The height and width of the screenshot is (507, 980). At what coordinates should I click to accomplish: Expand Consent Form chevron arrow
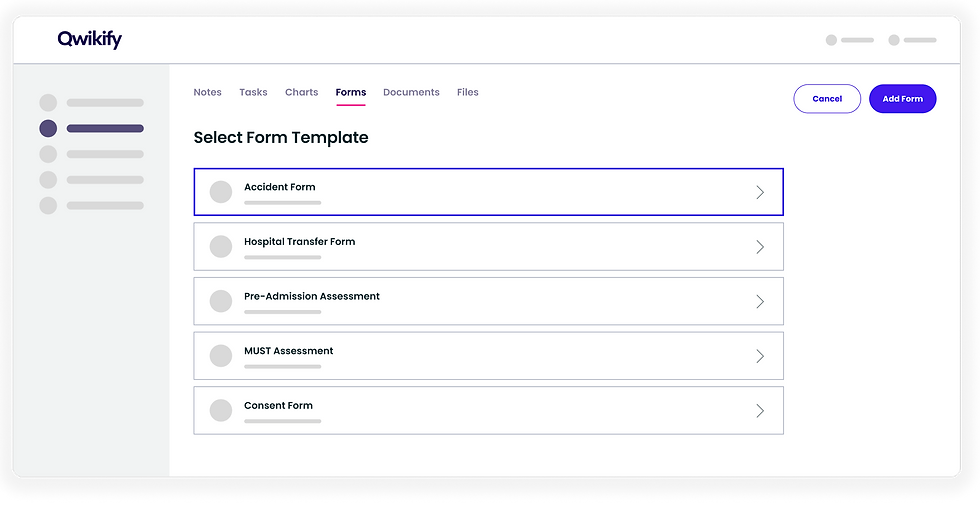click(x=760, y=411)
